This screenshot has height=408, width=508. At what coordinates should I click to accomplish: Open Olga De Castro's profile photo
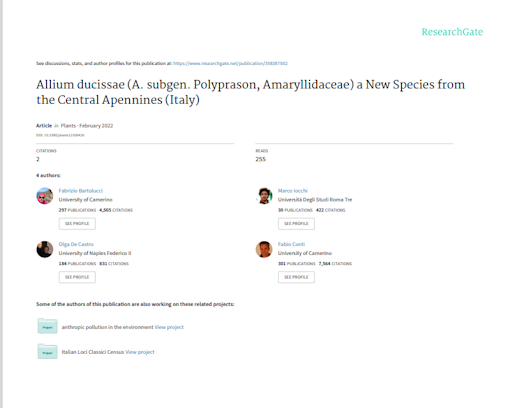tap(45, 249)
